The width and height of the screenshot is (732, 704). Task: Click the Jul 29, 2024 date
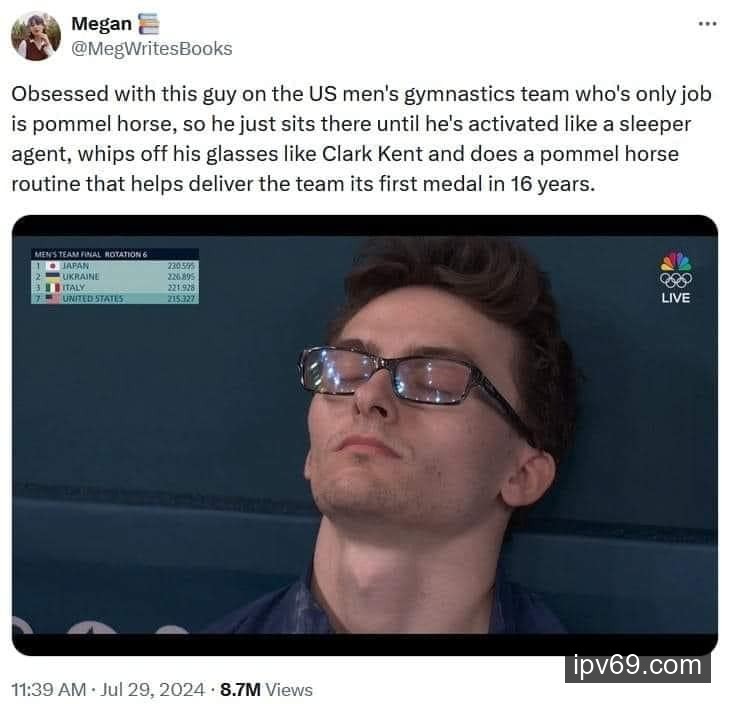pos(153,690)
